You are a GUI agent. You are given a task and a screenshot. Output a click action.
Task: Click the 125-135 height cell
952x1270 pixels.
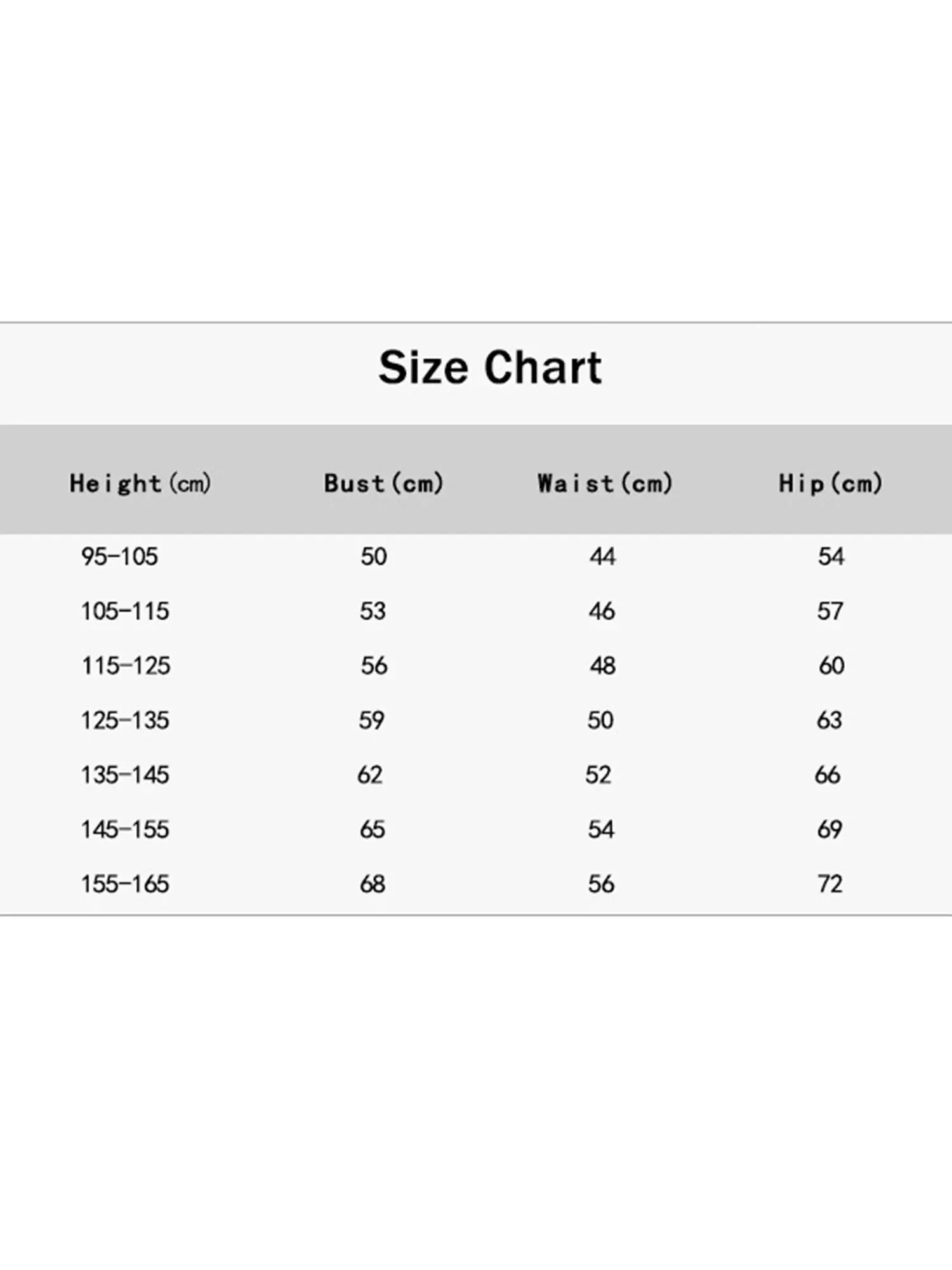[x=125, y=721]
